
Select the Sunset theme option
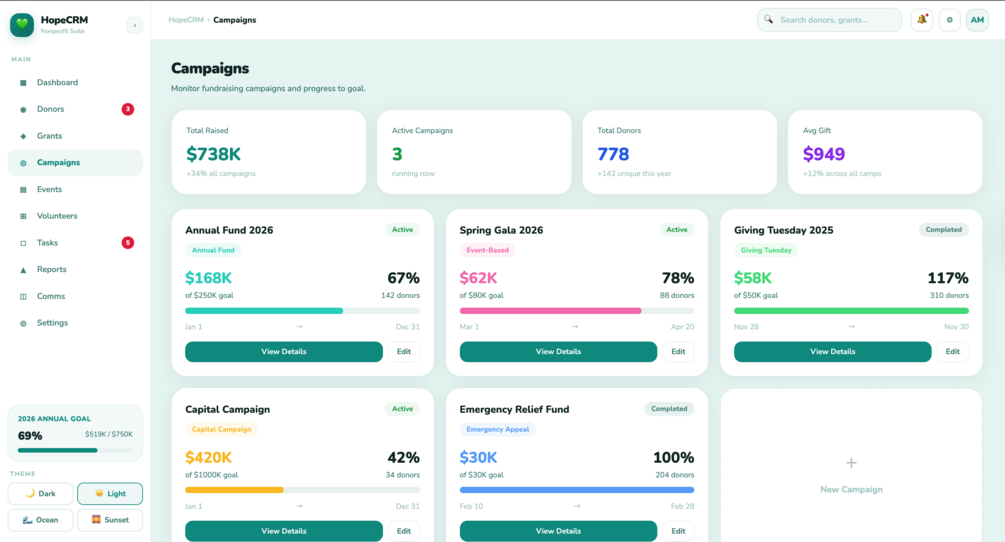point(110,520)
